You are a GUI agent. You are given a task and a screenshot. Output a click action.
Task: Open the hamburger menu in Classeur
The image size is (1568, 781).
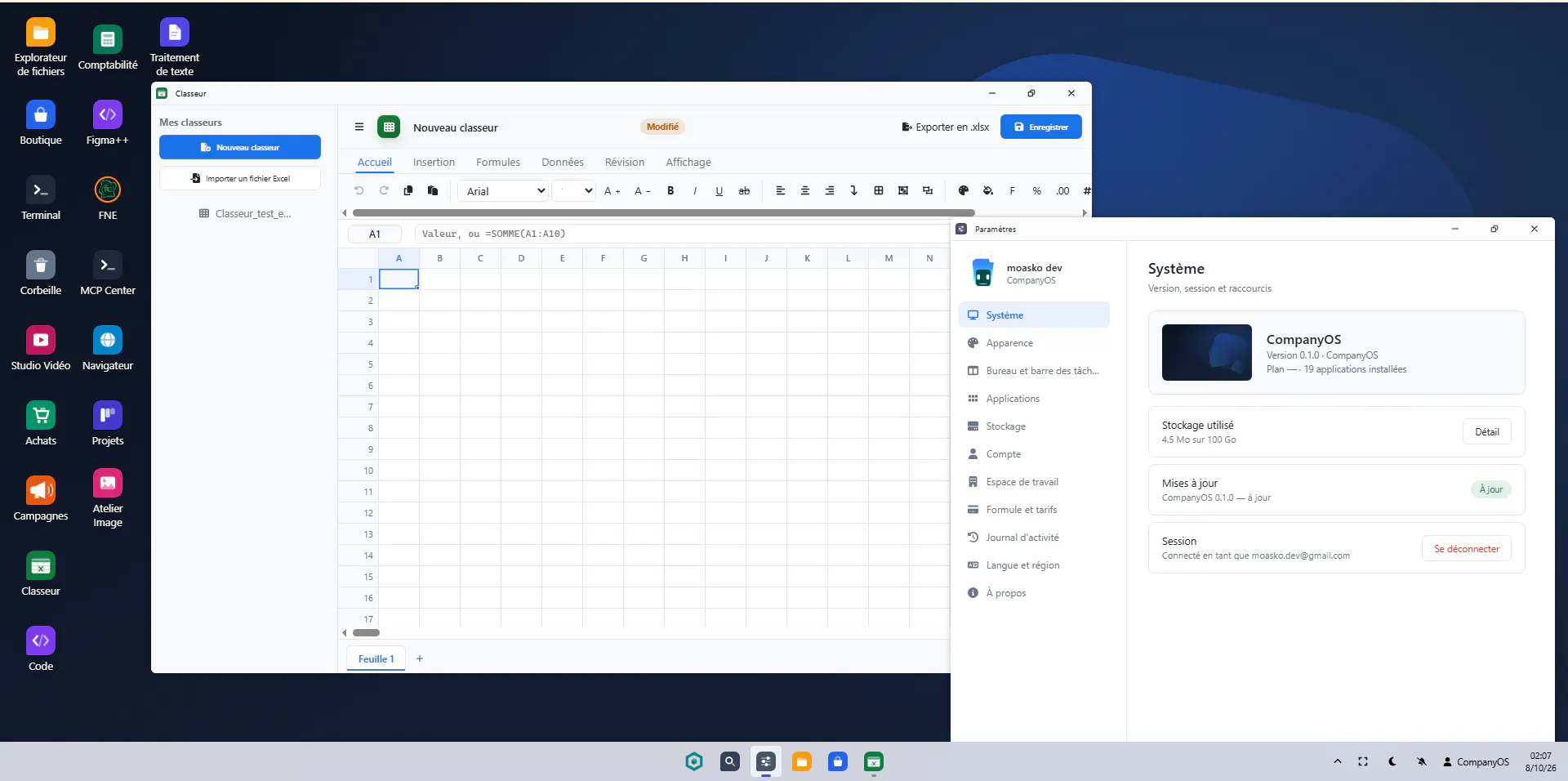(x=359, y=127)
